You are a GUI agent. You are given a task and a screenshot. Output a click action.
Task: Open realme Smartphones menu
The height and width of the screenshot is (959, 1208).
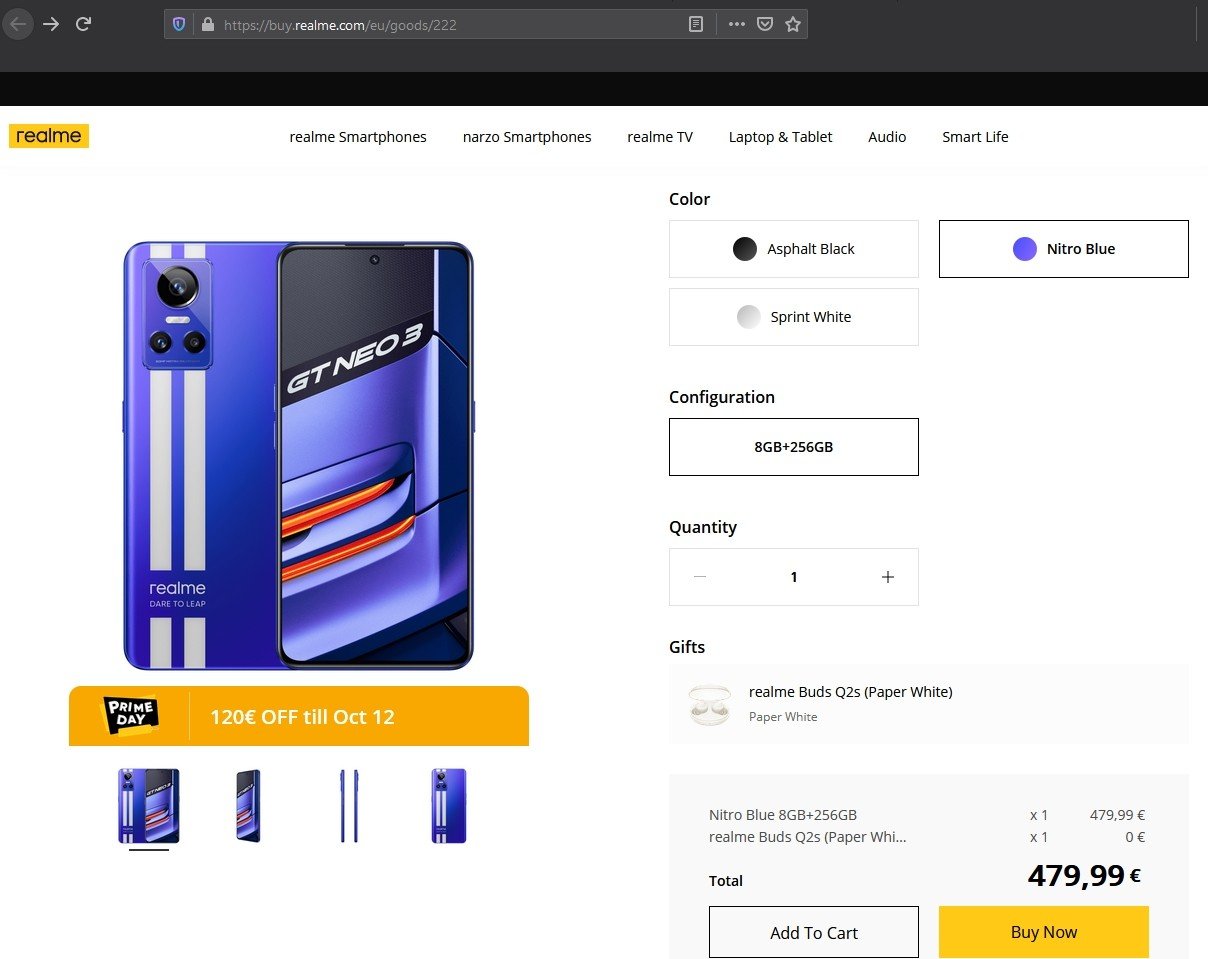click(x=358, y=137)
